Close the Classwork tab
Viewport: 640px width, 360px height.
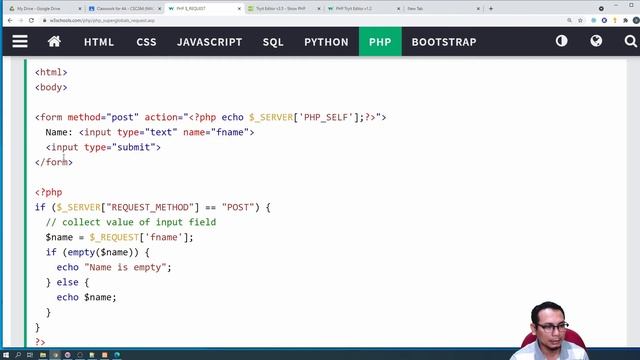(159, 9)
